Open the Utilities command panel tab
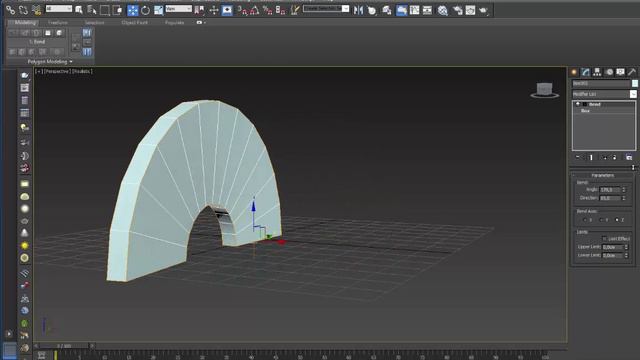 pos(632,72)
